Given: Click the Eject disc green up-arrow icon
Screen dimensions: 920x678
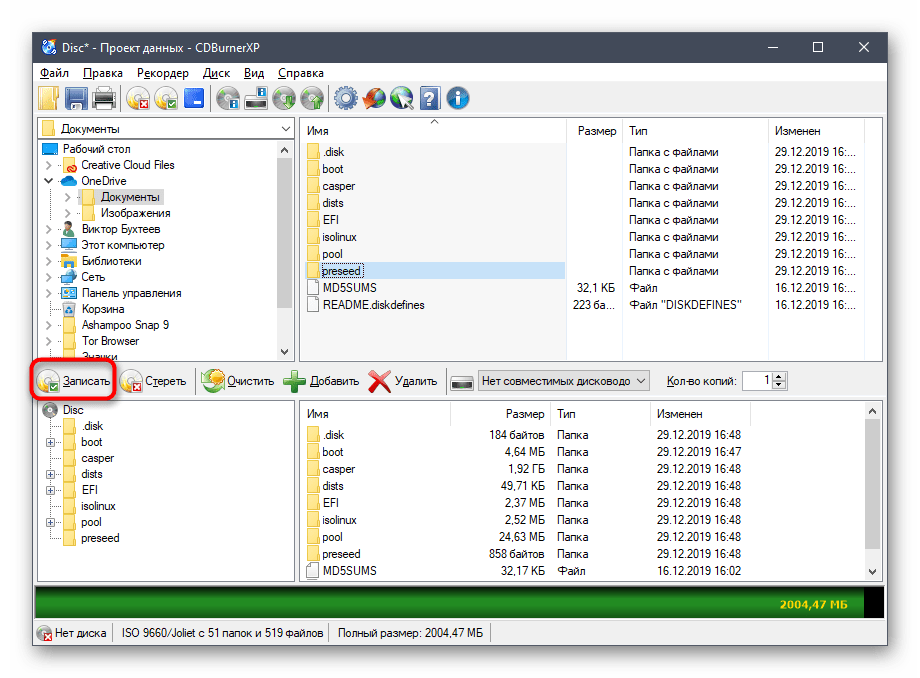Looking at the screenshot, I should tap(312, 98).
